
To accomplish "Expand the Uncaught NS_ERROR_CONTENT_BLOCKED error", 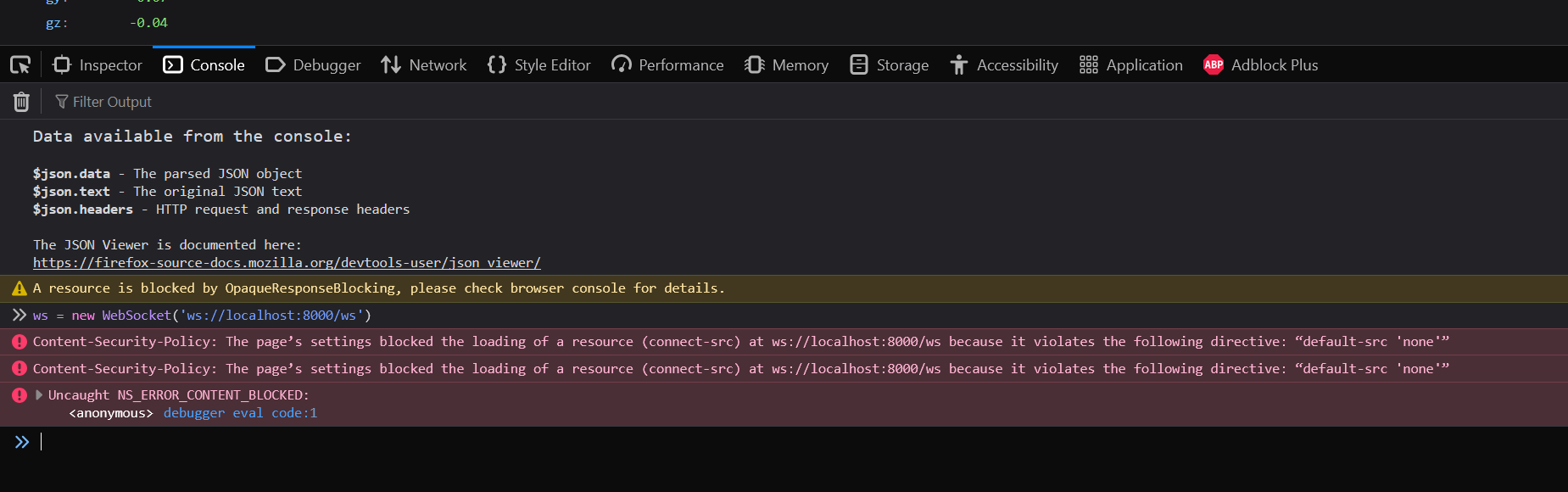I will click(x=39, y=395).
